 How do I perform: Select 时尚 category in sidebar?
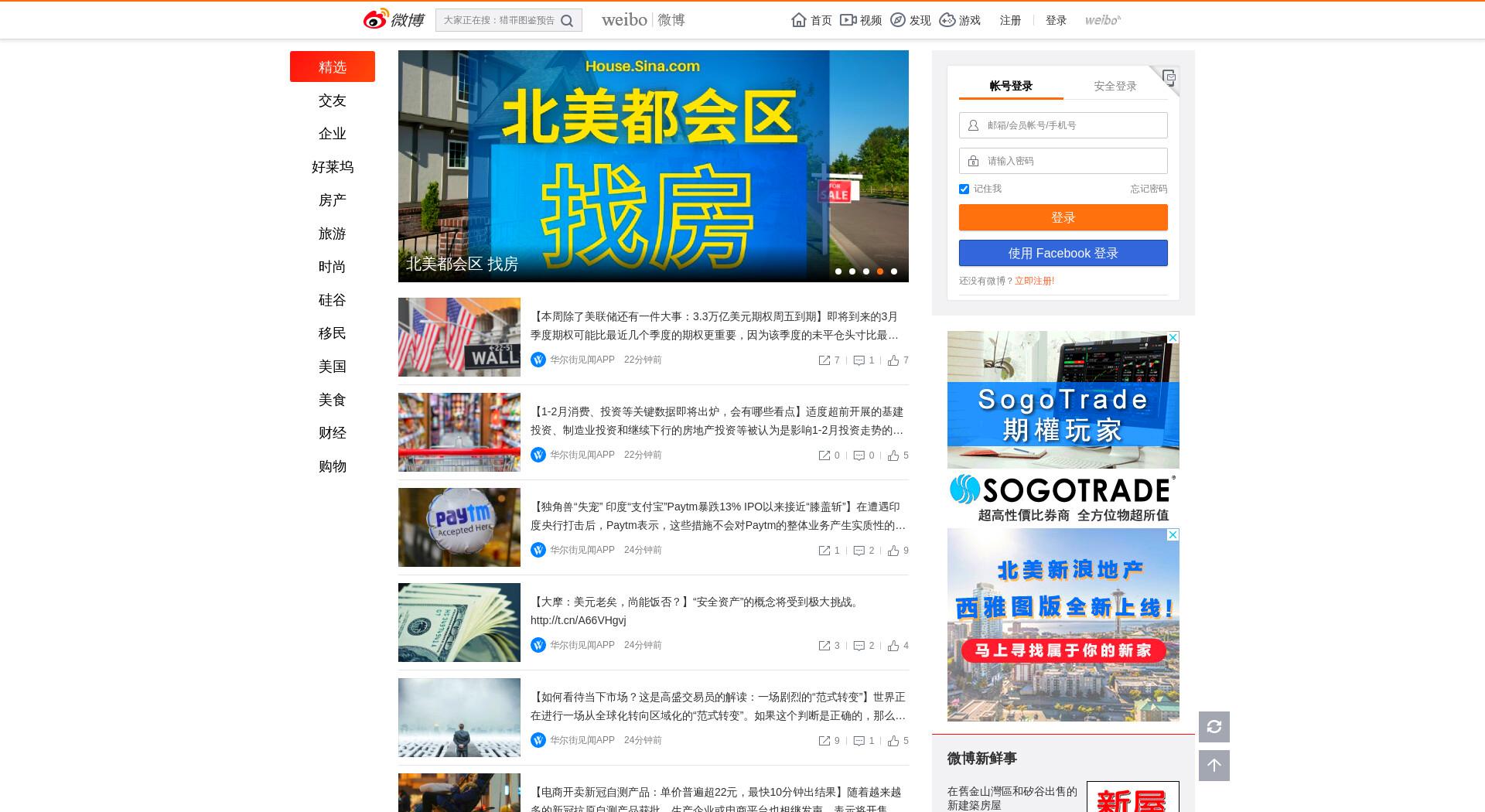333,267
